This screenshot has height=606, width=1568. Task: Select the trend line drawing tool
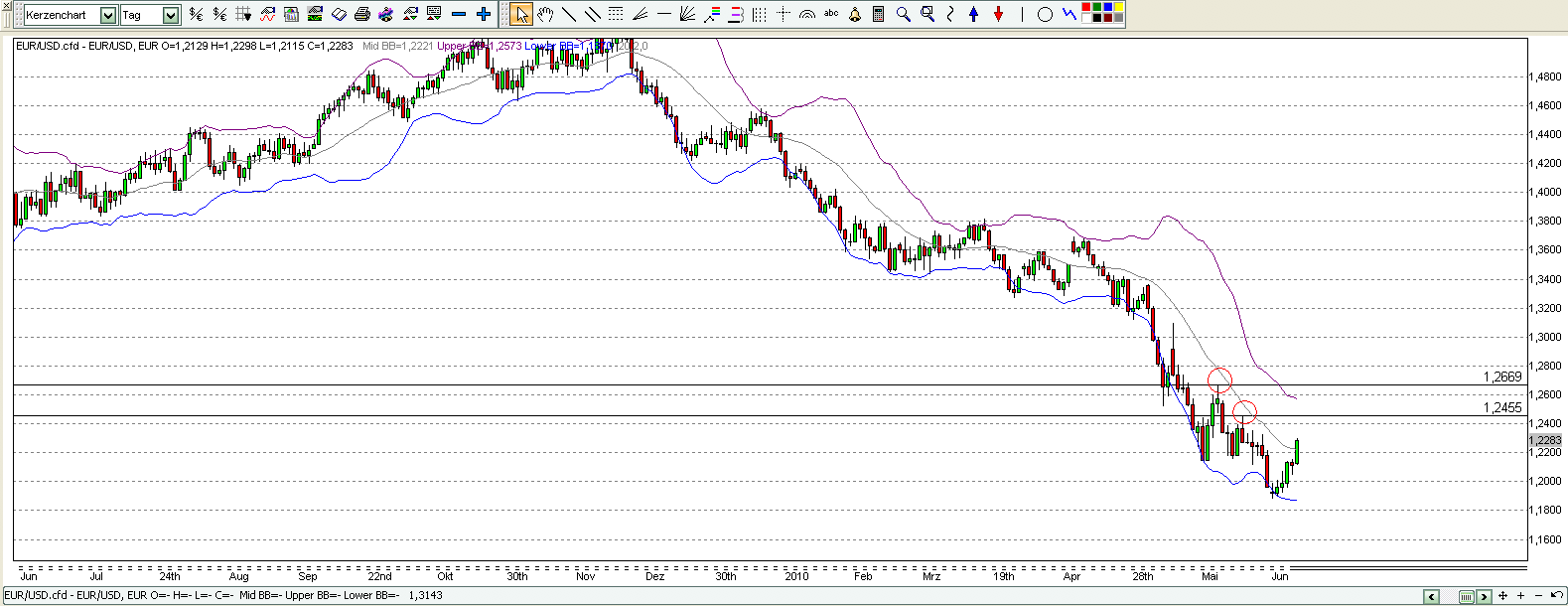569,14
